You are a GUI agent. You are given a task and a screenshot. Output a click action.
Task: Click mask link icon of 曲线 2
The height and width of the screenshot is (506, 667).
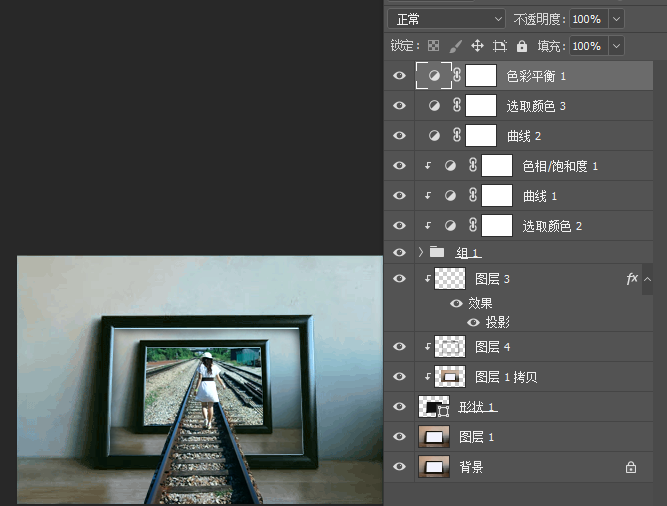click(x=457, y=135)
